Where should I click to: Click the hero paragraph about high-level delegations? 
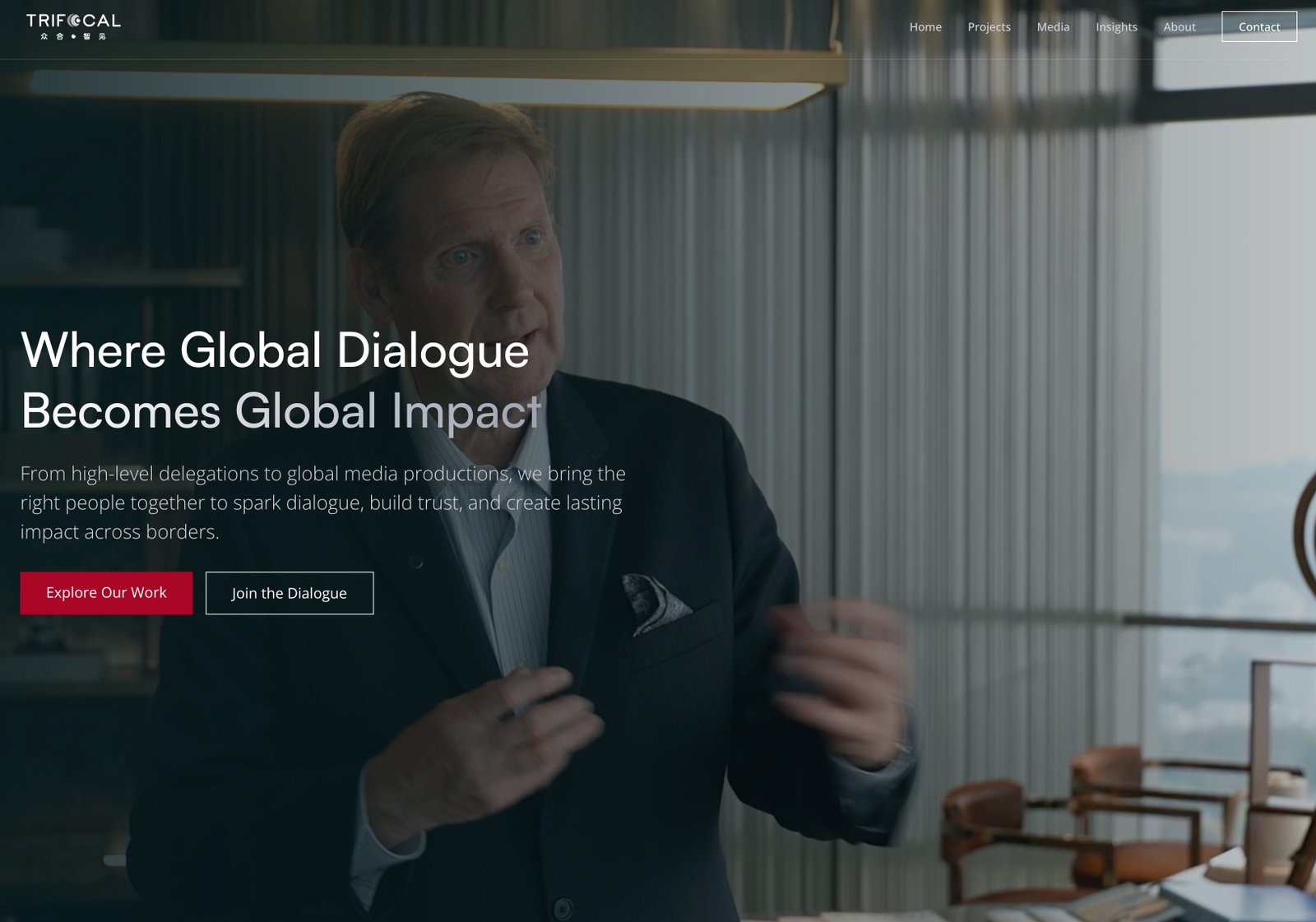(323, 503)
